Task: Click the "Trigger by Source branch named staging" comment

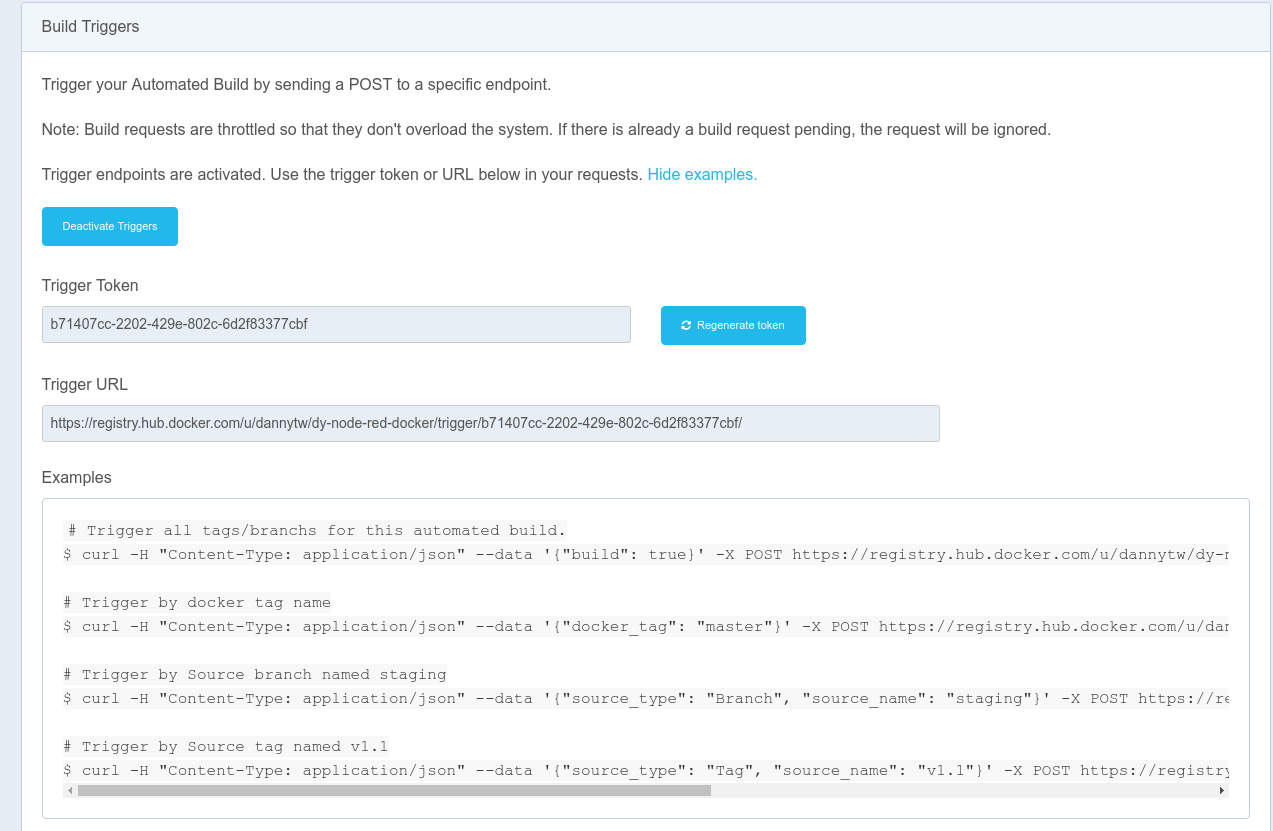Action: [255, 674]
